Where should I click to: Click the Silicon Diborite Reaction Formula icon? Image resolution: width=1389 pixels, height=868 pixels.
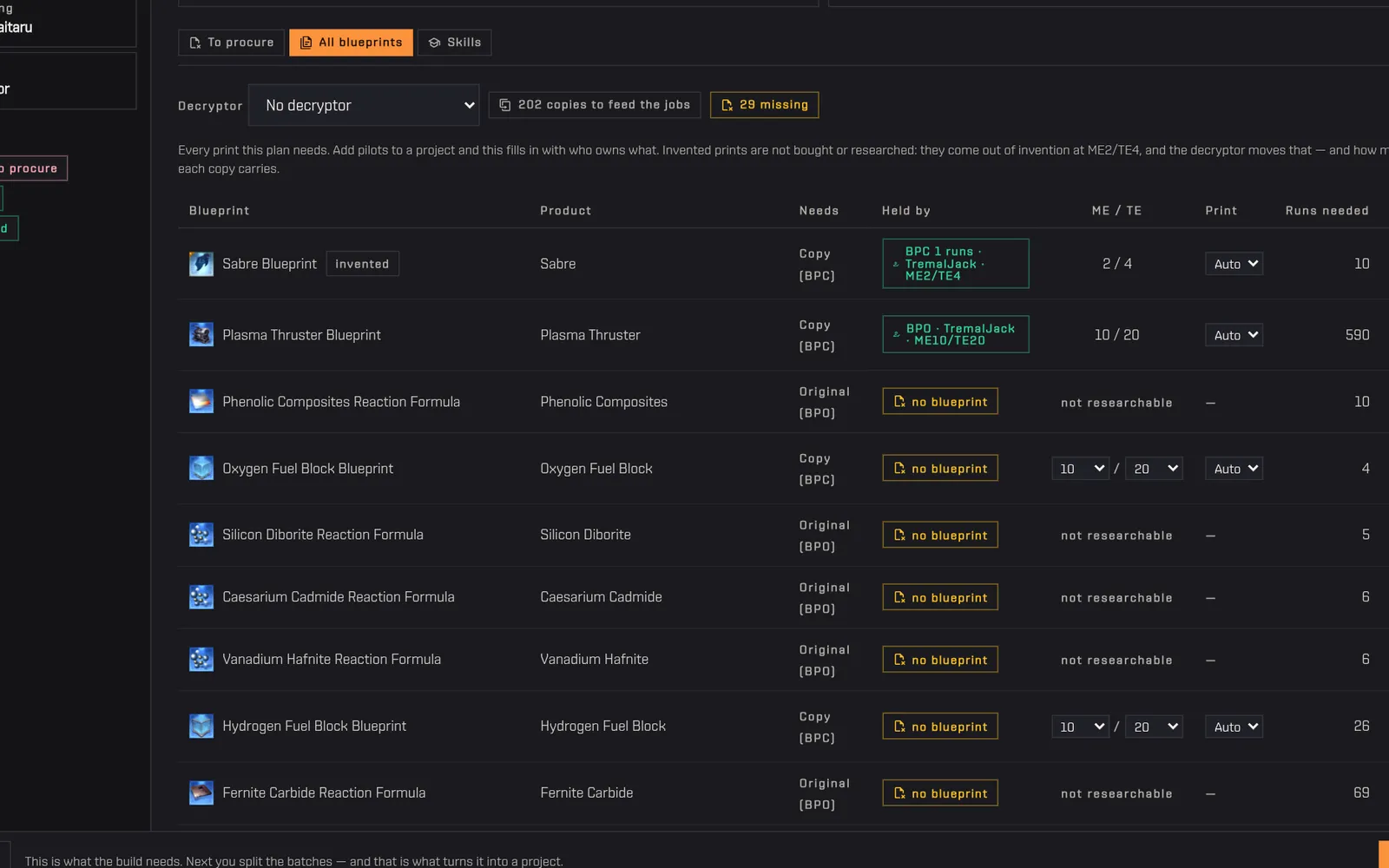click(x=201, y=535)
